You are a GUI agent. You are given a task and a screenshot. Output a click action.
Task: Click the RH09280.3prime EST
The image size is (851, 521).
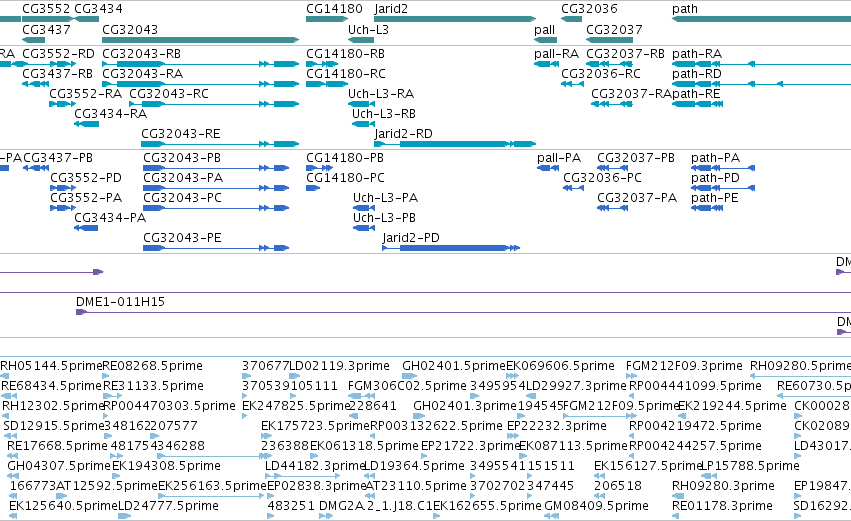[723, 486]
